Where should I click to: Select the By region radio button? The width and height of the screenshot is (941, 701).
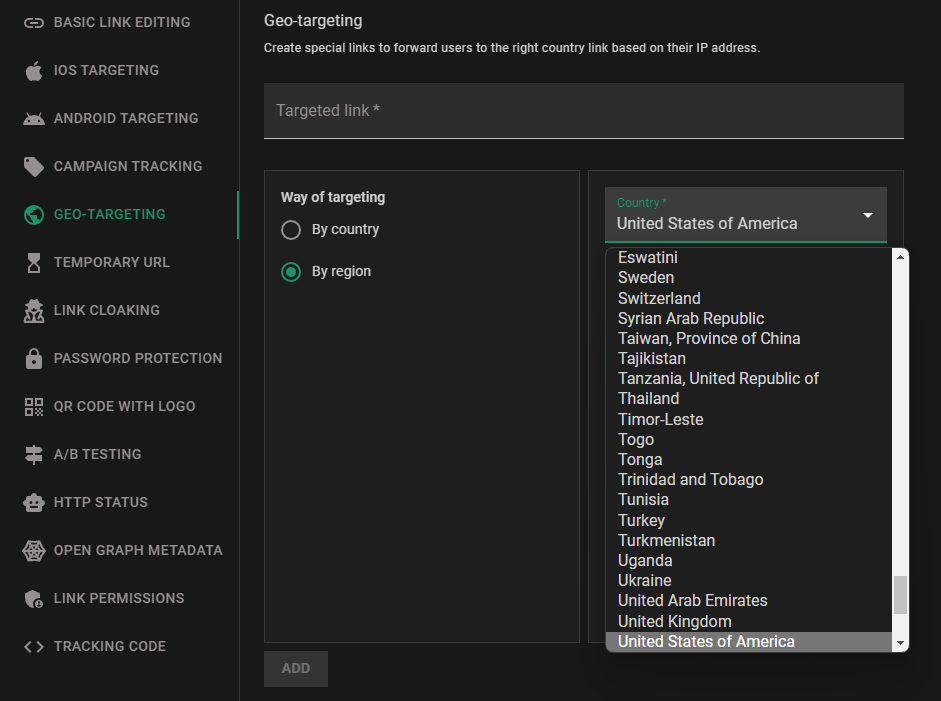pos(291,272)
